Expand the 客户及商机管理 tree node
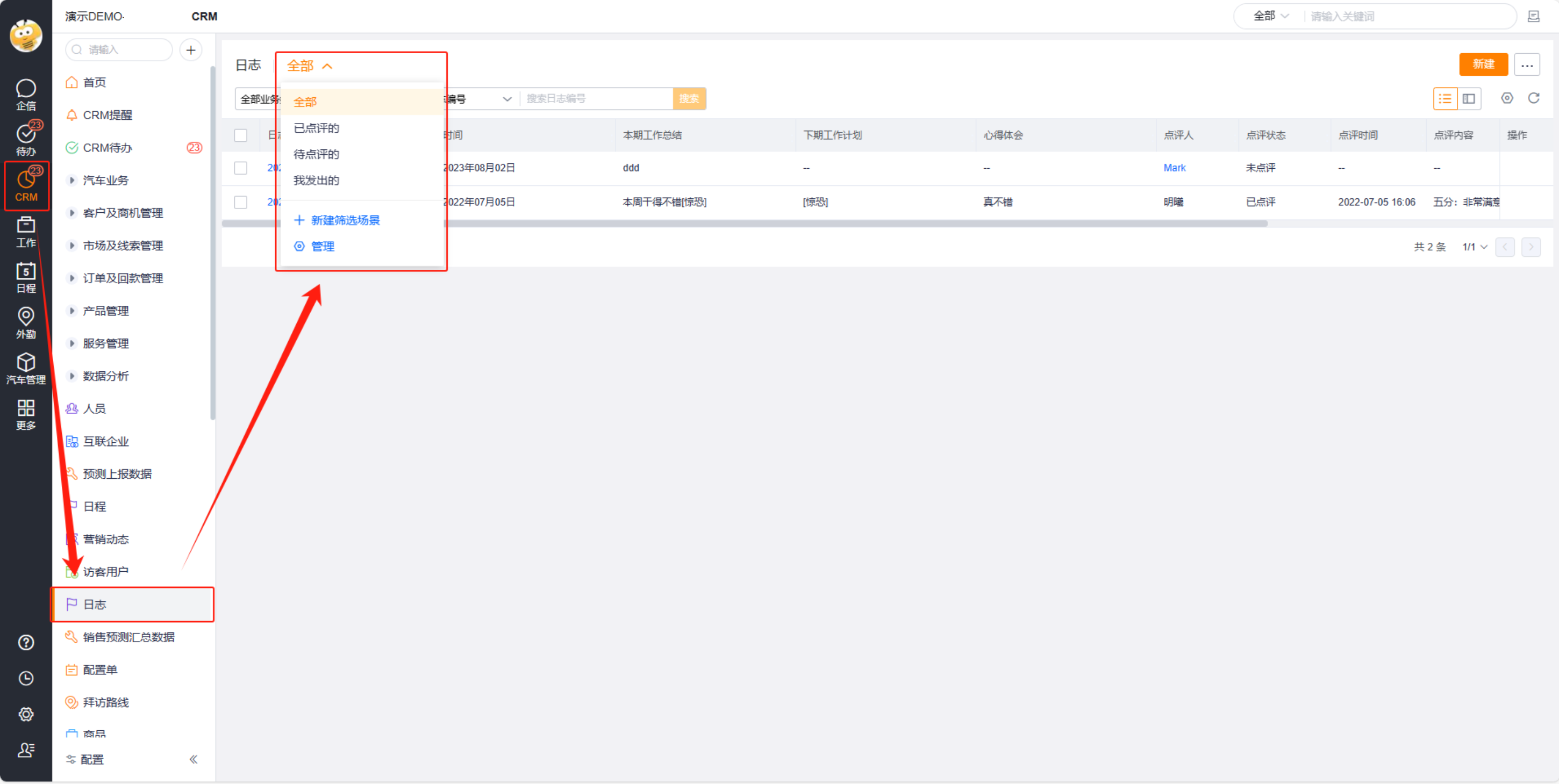 (x=72, y=213)
